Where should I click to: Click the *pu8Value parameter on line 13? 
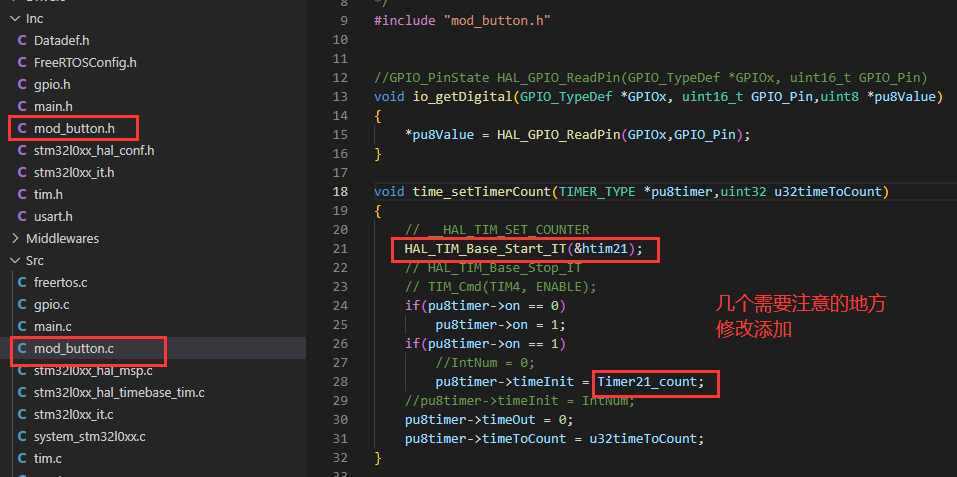point(901,96)
